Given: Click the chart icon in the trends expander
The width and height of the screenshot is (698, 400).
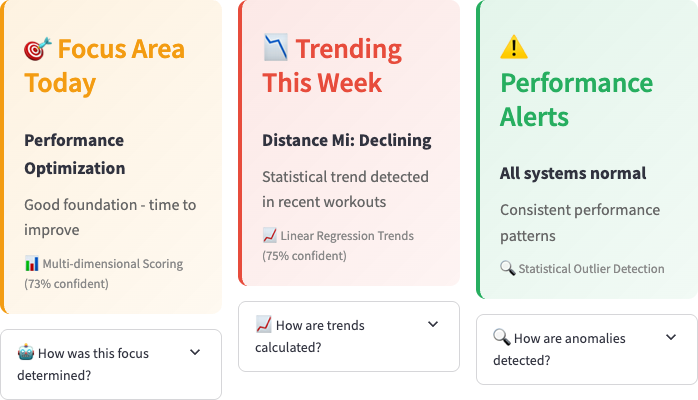Looking at the screenshot, I should [264, 324].
